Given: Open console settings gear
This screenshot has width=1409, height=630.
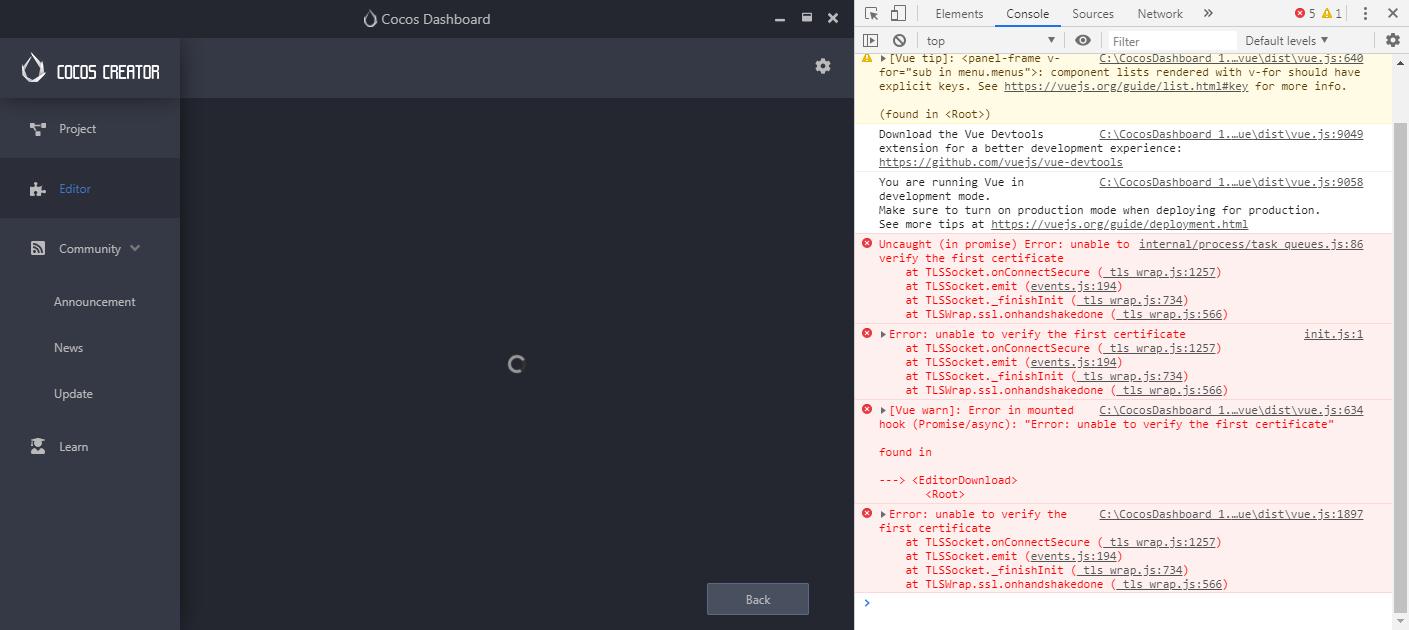Looking at the screenshot, I should click(1393, 41).
